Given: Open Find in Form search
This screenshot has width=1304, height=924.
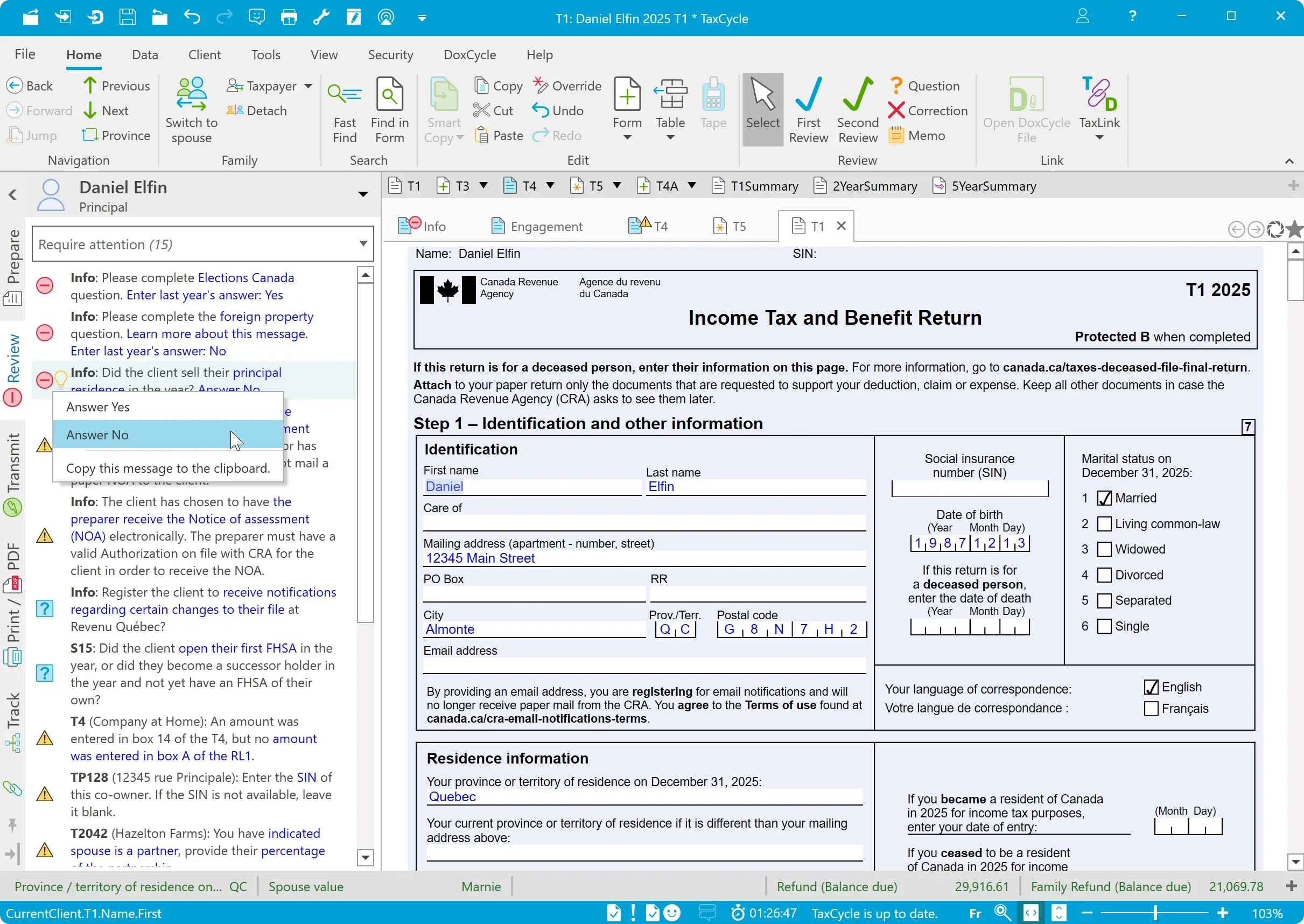Looking at the screenshot, I should point(389,95).
